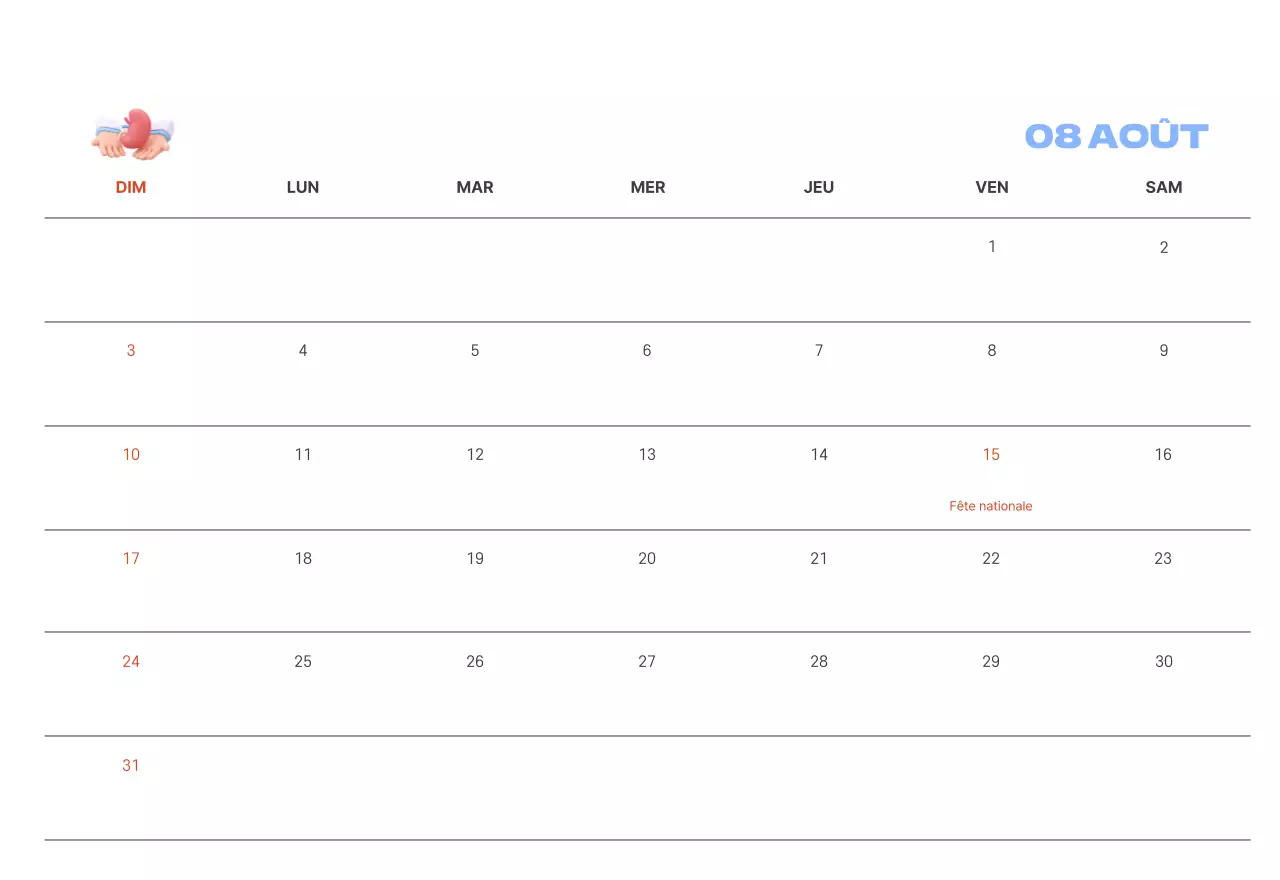1280x880 pixels.
Task: Select Sunday the 17th
Action: point(131,559)
